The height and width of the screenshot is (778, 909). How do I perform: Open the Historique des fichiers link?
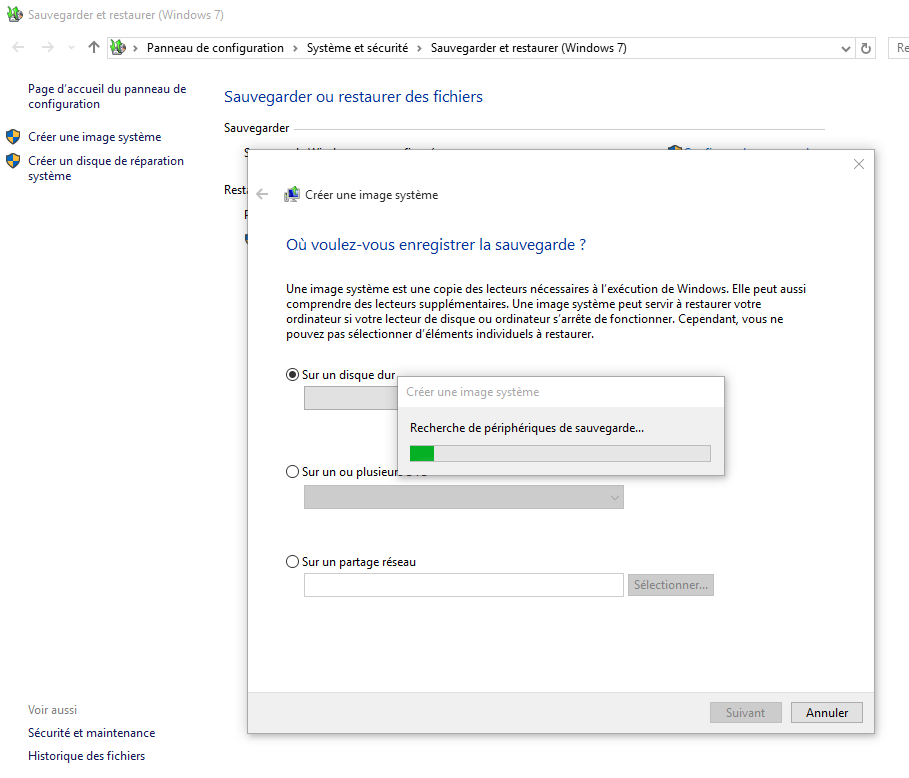pos(86,756)
